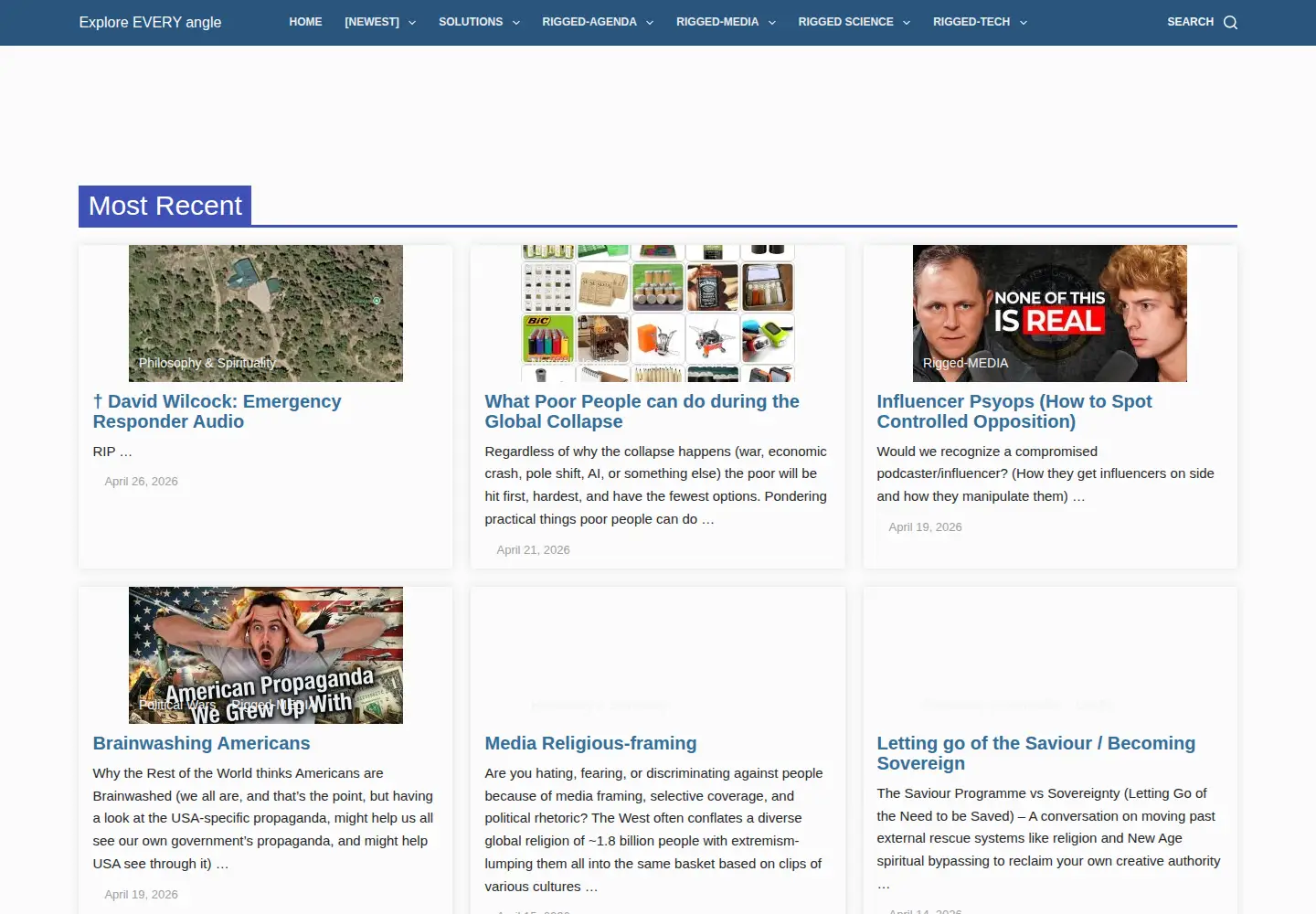Click the aerial forest thumbnail image
Image resolution: width=1316 pixels, height=914 pixels.
click(266, 314)
